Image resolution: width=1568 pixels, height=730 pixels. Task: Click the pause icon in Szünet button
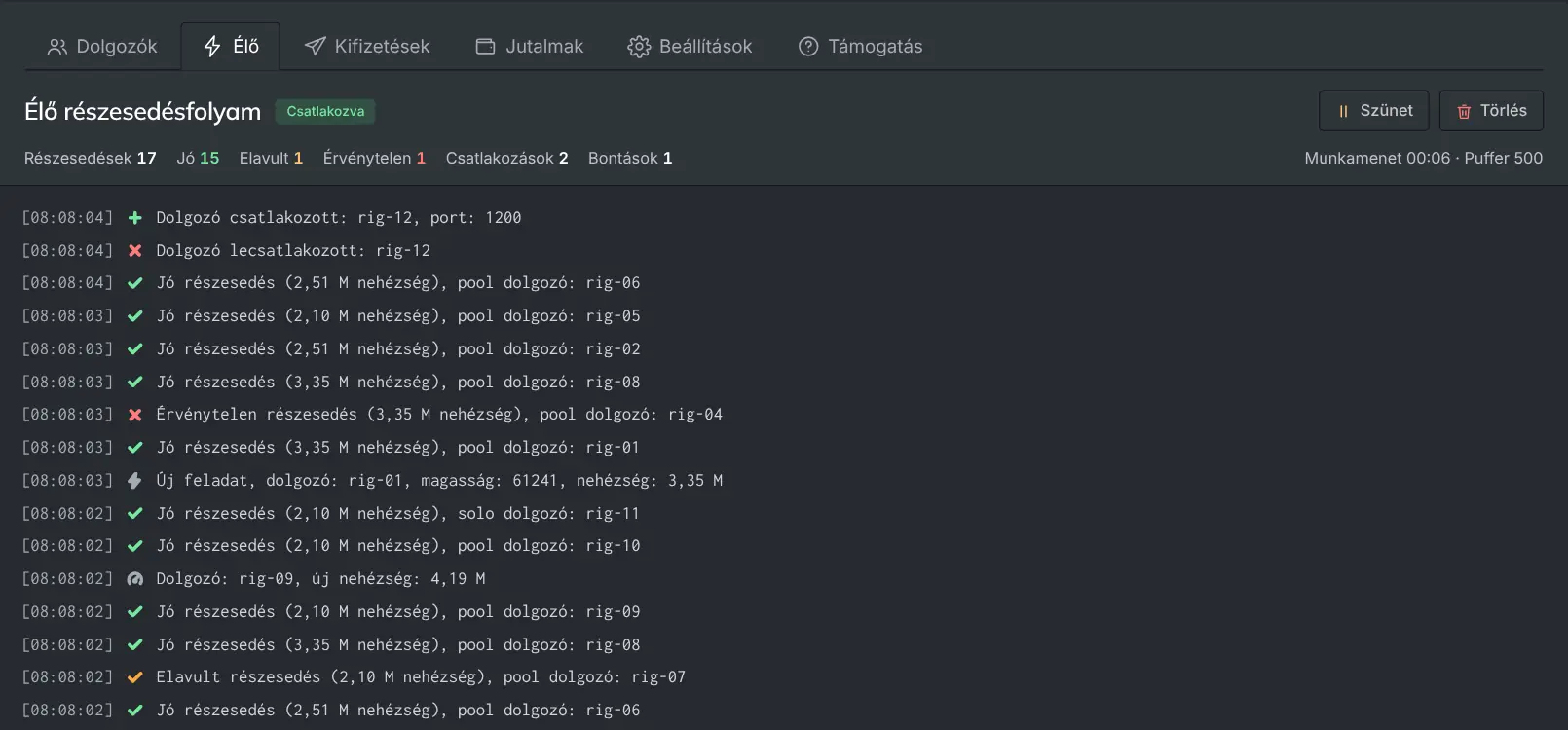[1343, 112]
